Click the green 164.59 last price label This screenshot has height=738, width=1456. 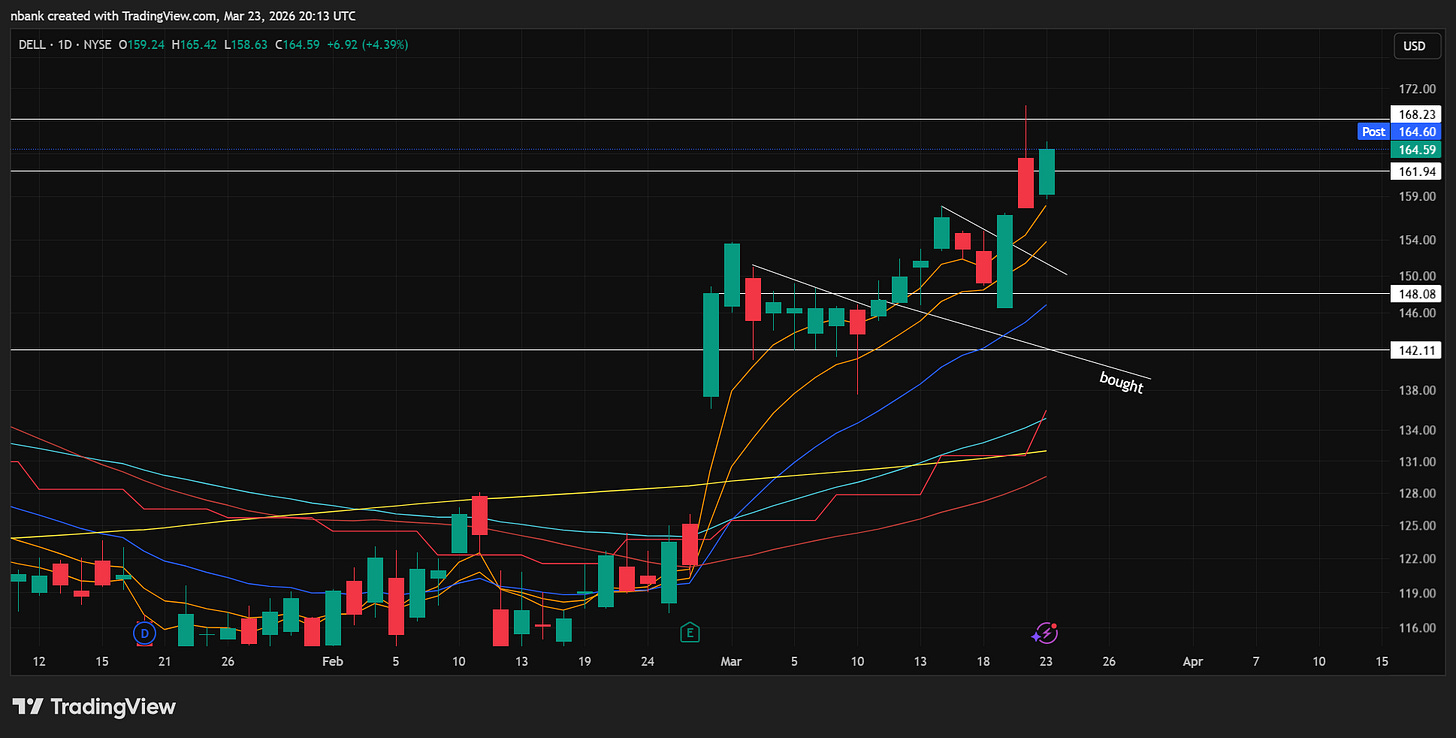point(1415,150)
